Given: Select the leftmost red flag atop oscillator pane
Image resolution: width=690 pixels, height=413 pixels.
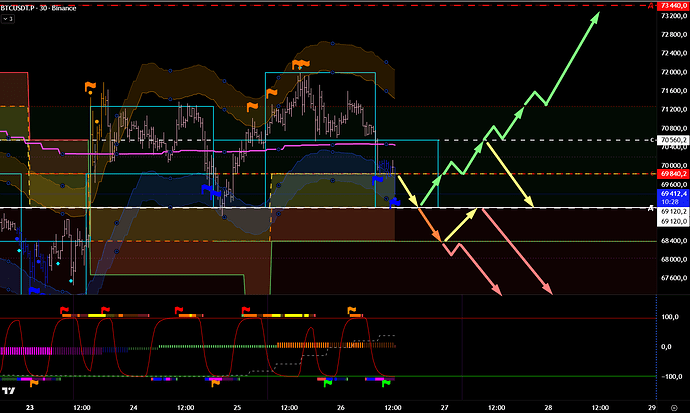Looking at the screenshot, I should click(66, 310).
